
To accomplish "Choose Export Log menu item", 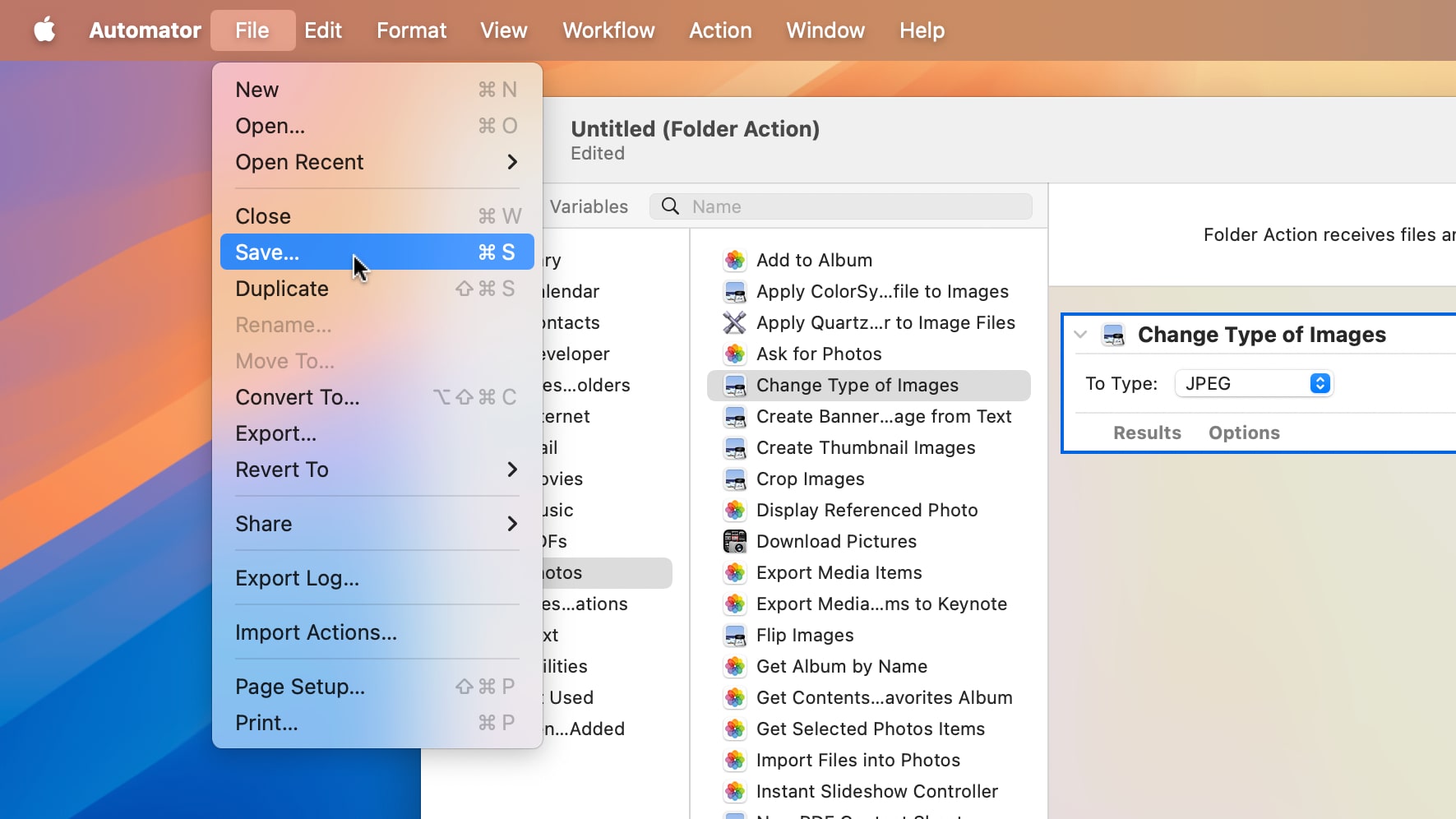I will (377, 578).
